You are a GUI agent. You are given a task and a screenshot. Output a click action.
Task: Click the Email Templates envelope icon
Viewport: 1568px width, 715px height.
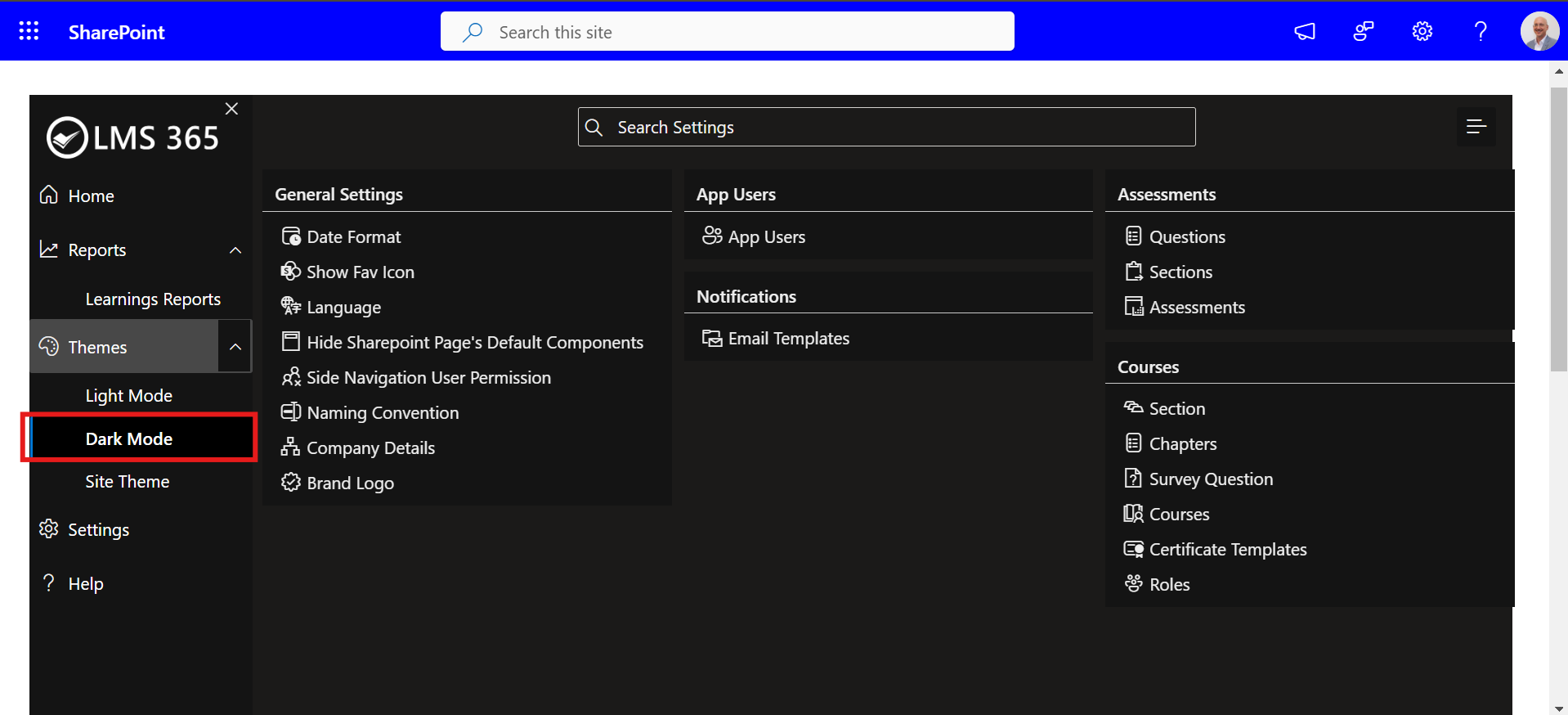pyautogui.click(x=712, y=338)
